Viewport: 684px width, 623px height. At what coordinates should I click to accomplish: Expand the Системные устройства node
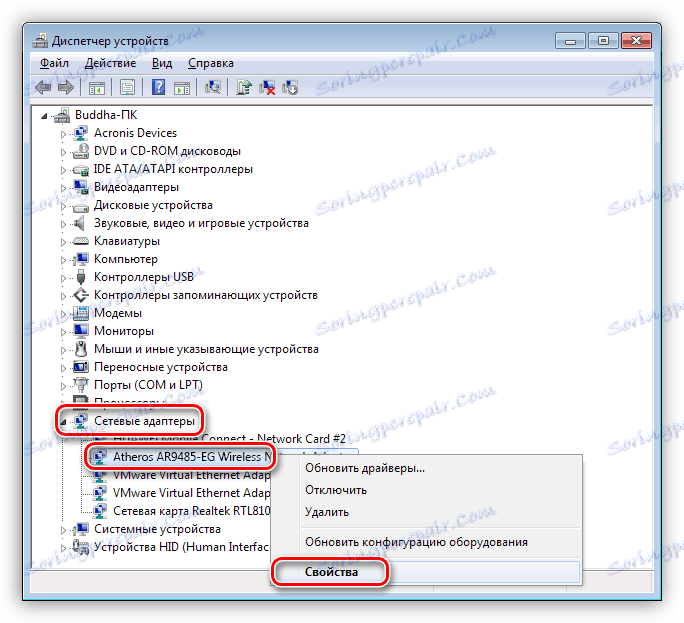pyautogui.click(x=63, y=530)
